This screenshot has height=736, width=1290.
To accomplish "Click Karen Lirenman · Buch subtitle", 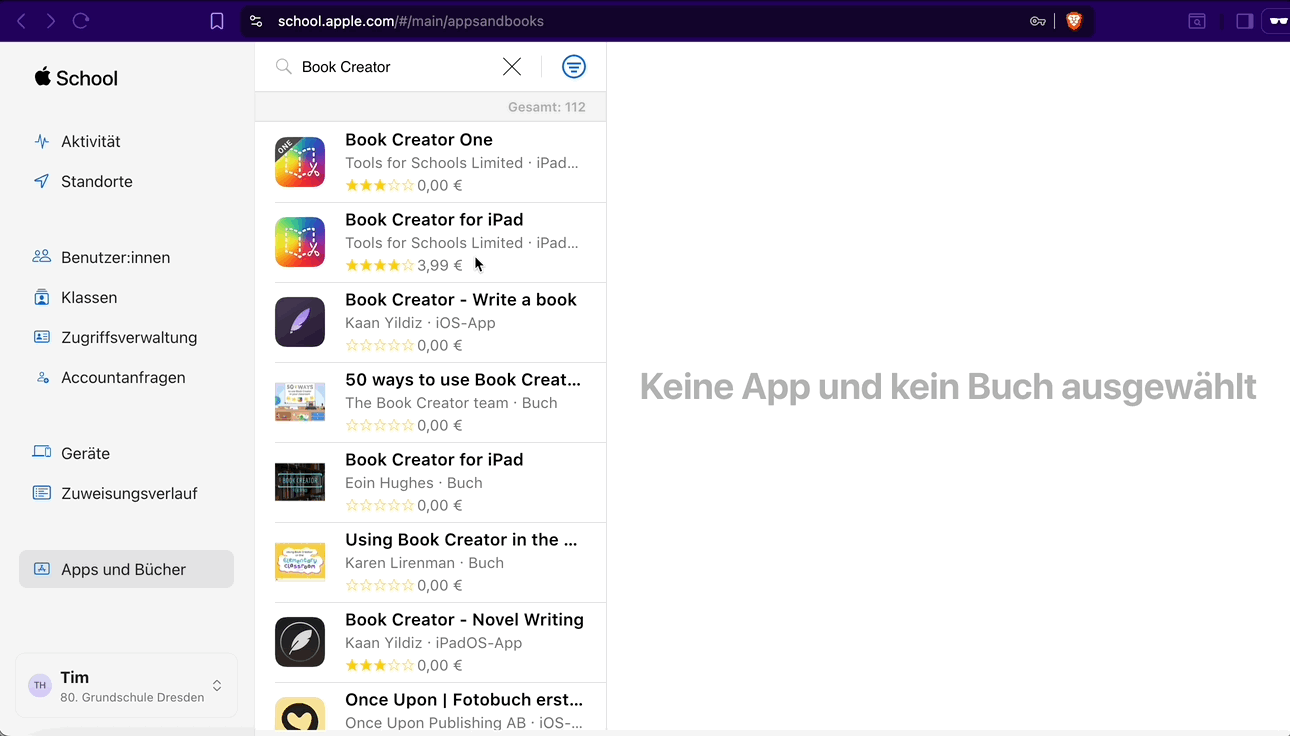I will pos(424,563).
